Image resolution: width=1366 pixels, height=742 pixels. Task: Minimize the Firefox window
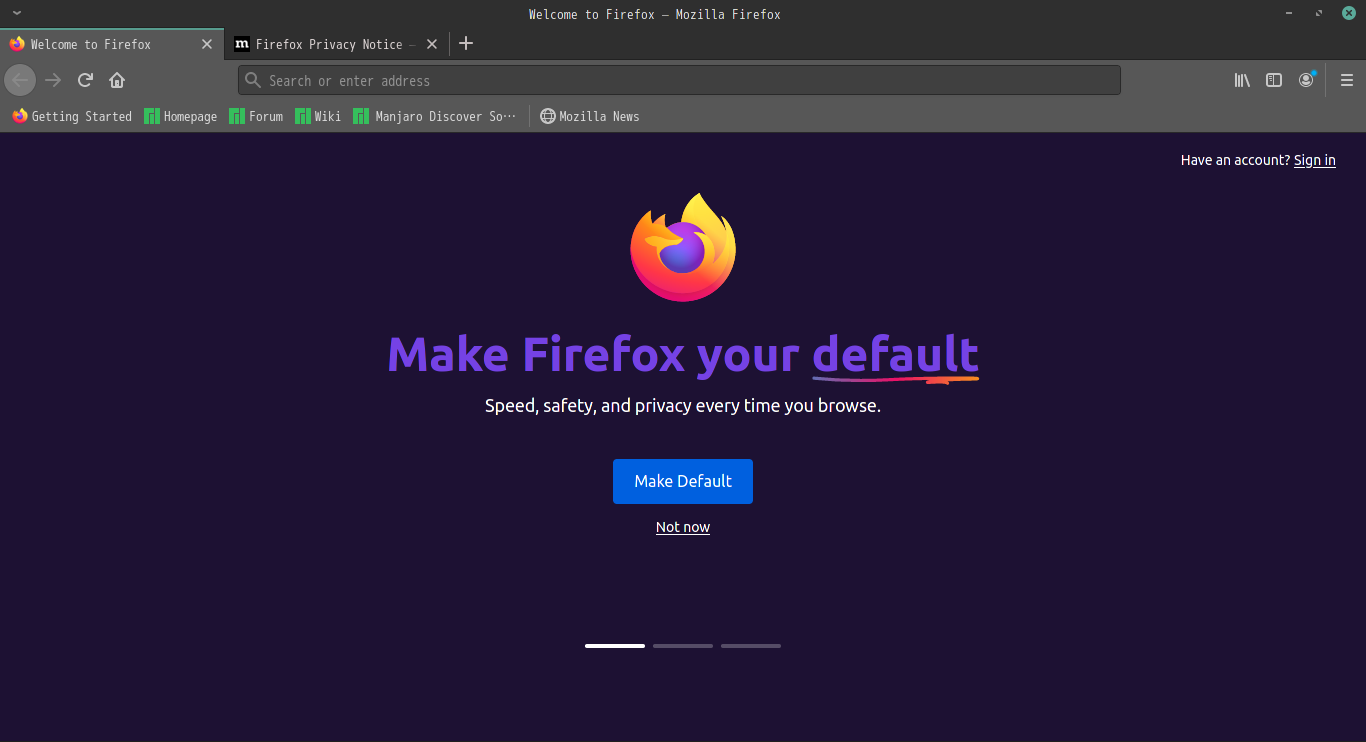1289,13
